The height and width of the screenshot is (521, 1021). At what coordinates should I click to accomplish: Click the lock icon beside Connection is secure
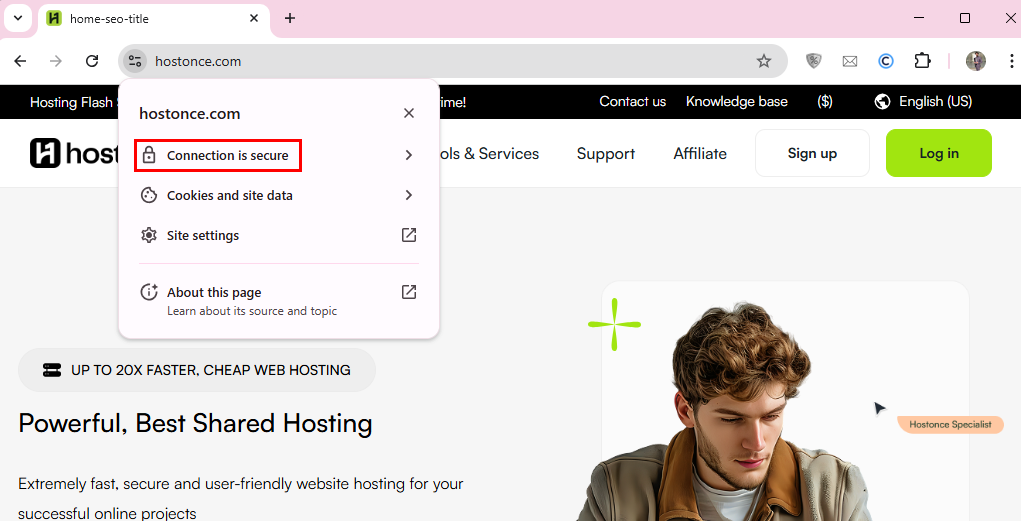pos(149,155)
